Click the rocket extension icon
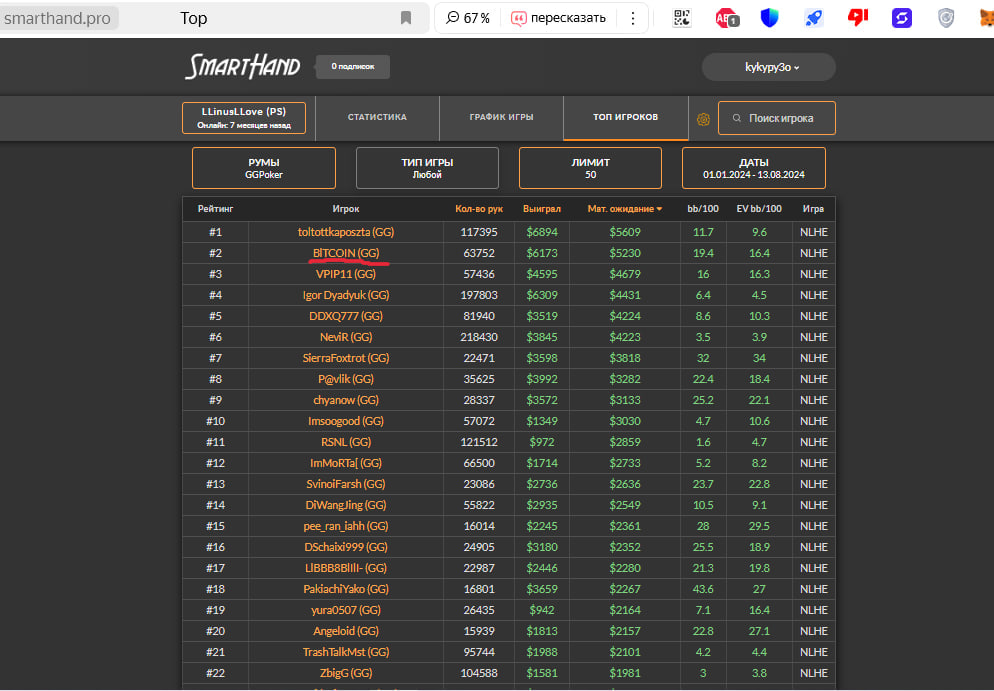The image size is (994, 691). coord(813,18)
